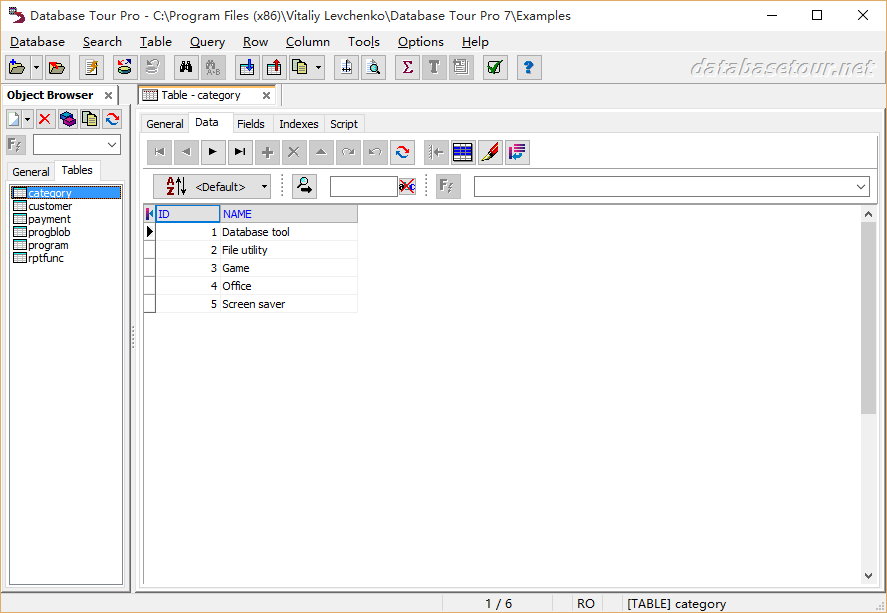The height and width of the screenshot is (613, 887).
Task: Switch to the Fields tab
Action: point(251,124)
